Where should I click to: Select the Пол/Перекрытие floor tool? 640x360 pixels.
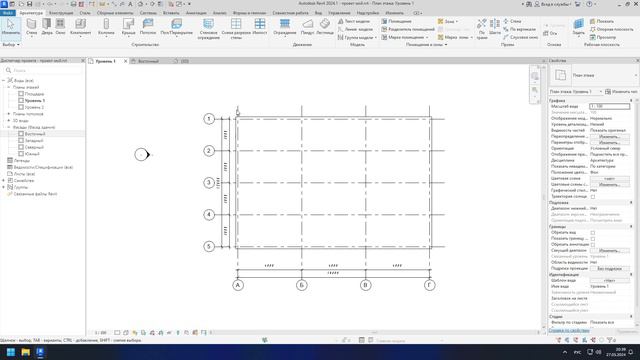176,27
